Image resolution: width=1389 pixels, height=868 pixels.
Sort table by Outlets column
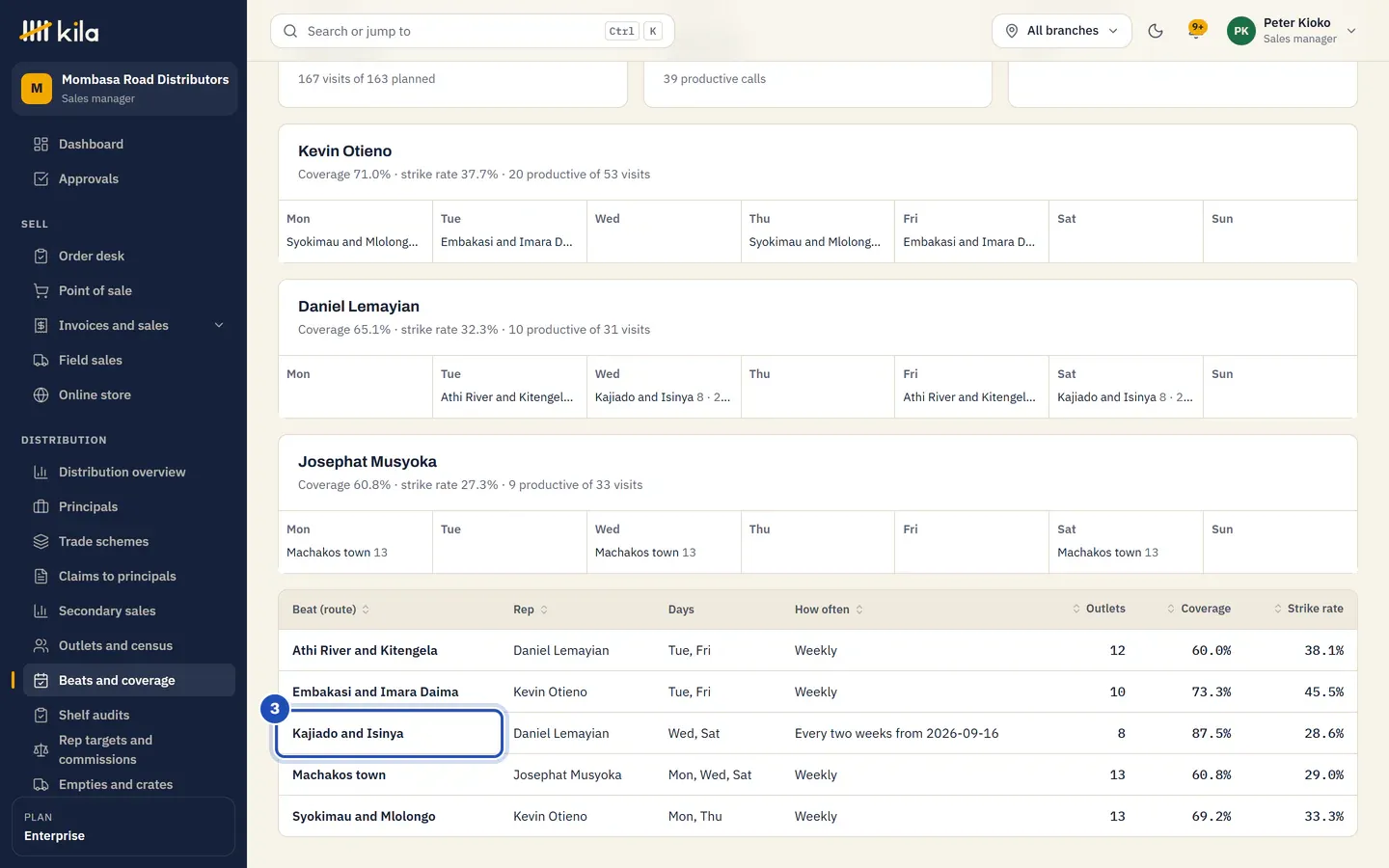pos(1099,609)
